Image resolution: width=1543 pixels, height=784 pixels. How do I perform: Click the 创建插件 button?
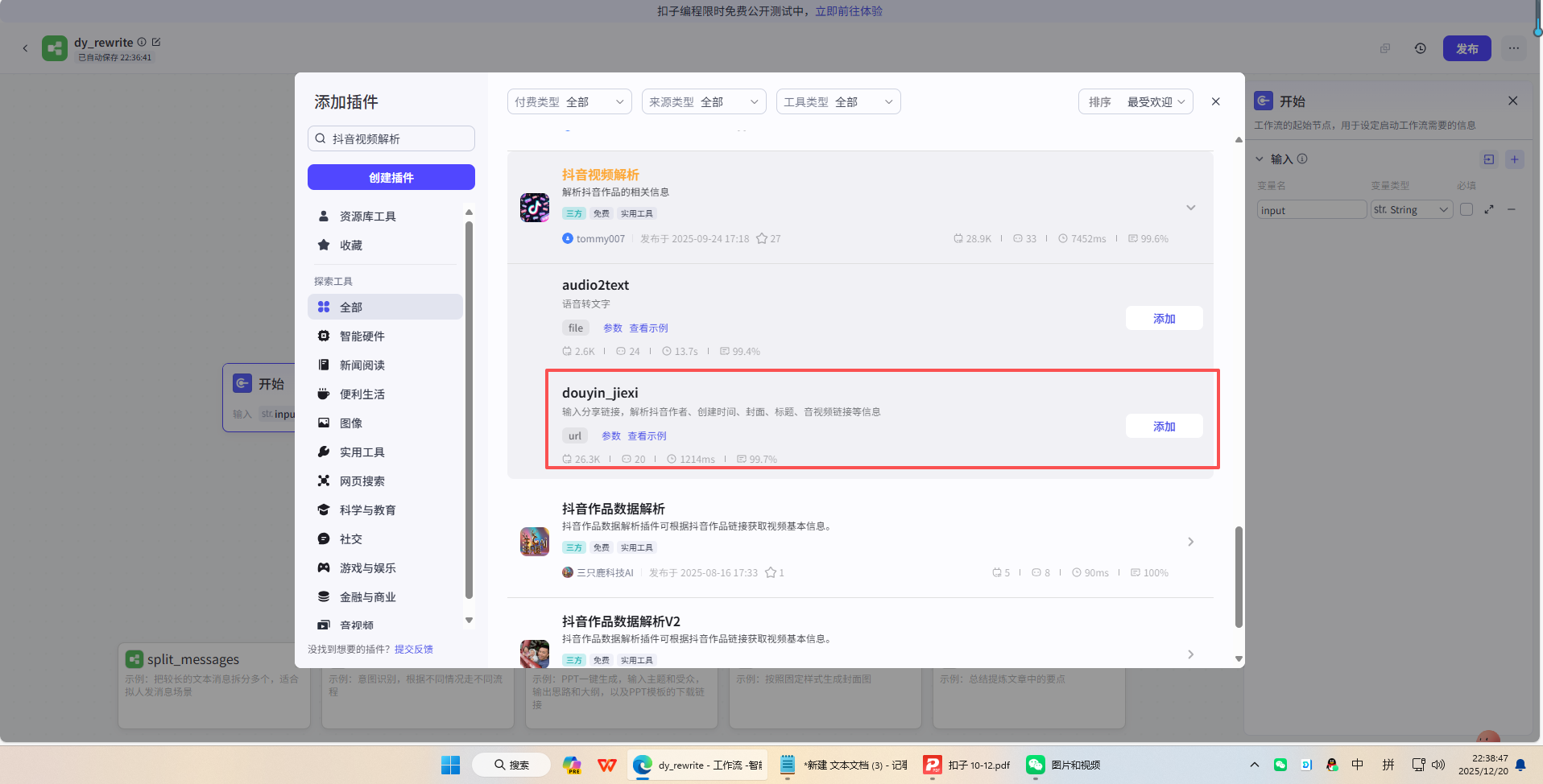pos(391,177)
